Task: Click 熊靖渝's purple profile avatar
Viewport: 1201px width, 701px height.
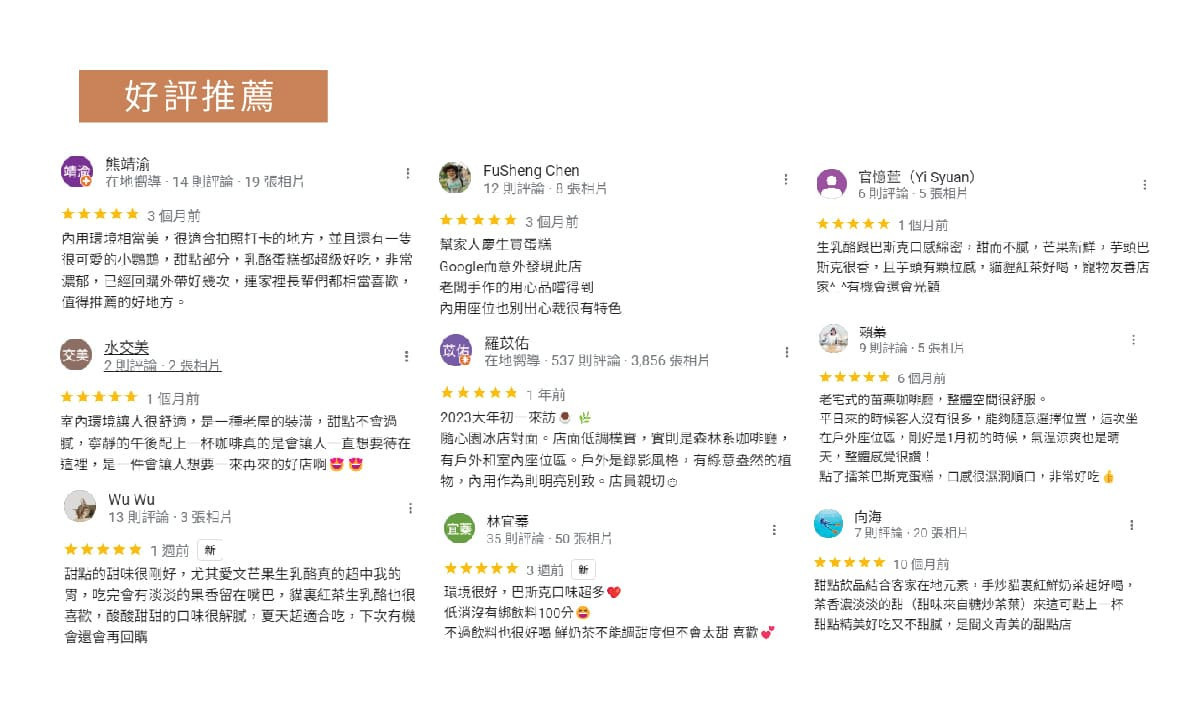Action: (77, 172)
